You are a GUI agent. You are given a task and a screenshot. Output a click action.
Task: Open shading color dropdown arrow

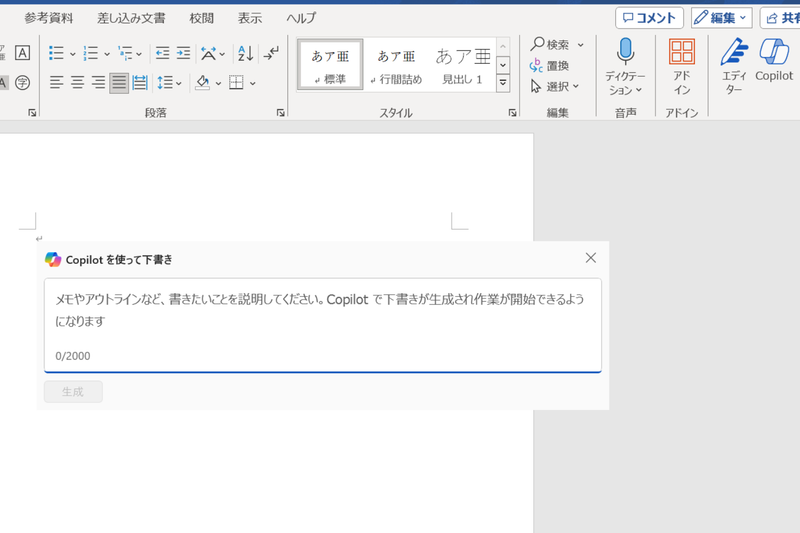(218, 83)
